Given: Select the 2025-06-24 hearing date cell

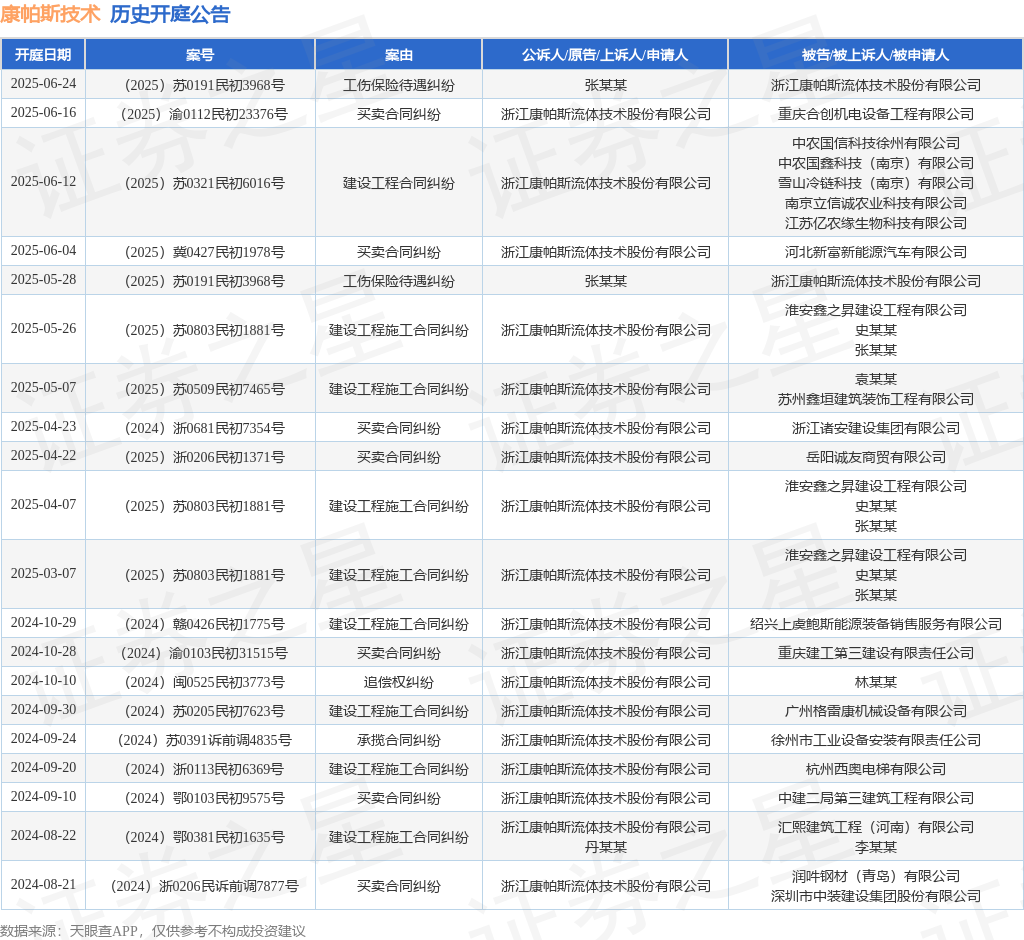Looking at the screenshot, I should (x=43, y=84).
